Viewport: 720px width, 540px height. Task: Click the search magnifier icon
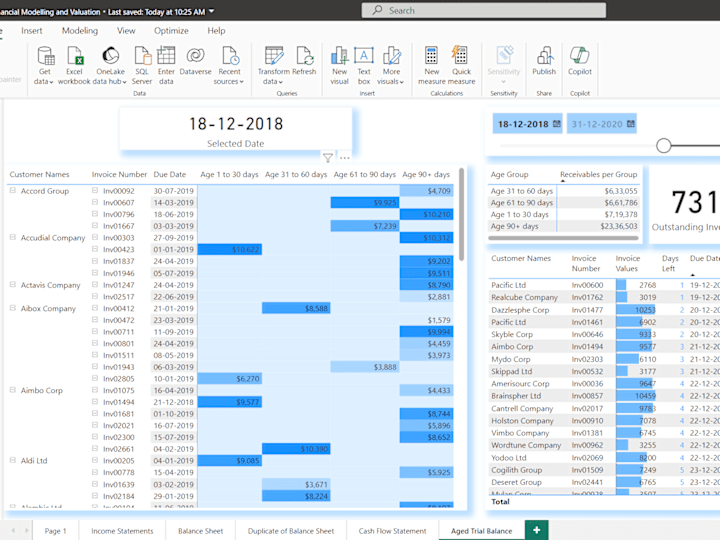click(x=377, y=10)
